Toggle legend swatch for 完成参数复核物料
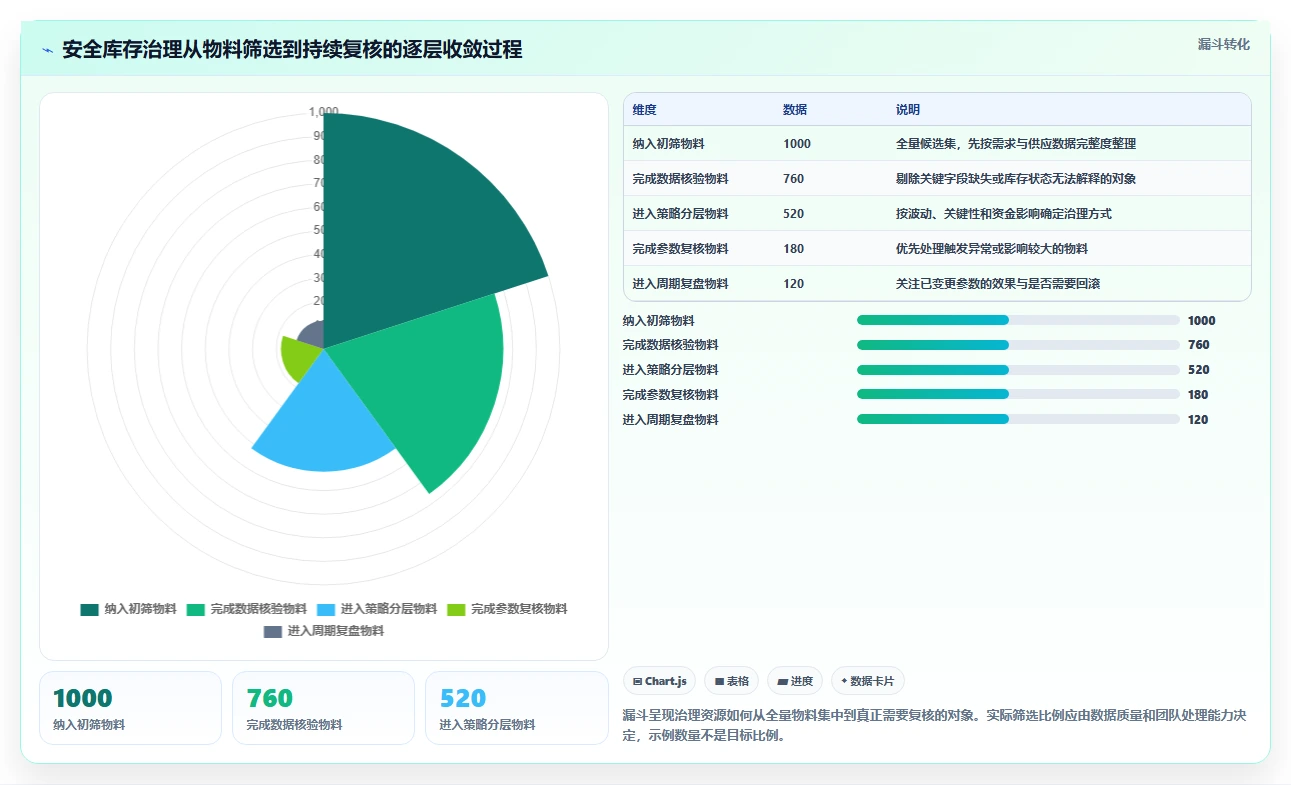This screenshot has width=1291, height=785. pyautogui.click(x=455, y=609)
